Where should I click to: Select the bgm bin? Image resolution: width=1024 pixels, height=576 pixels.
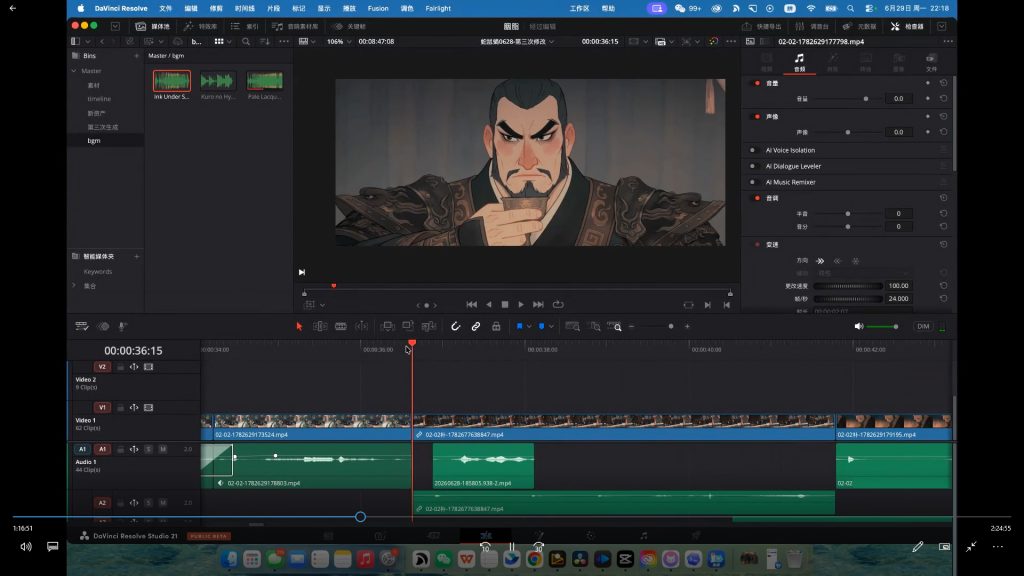[x=94, y=140]
